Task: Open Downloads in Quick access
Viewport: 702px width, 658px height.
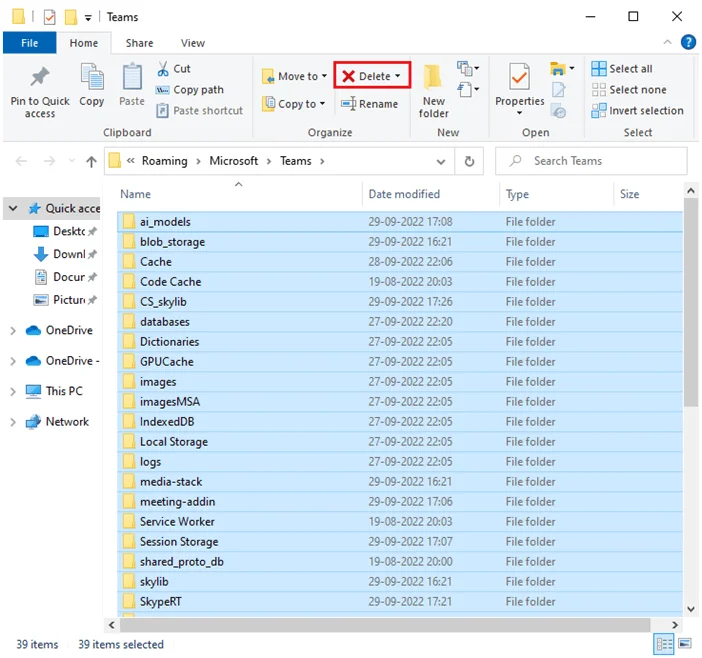Action: click(65, 254)
